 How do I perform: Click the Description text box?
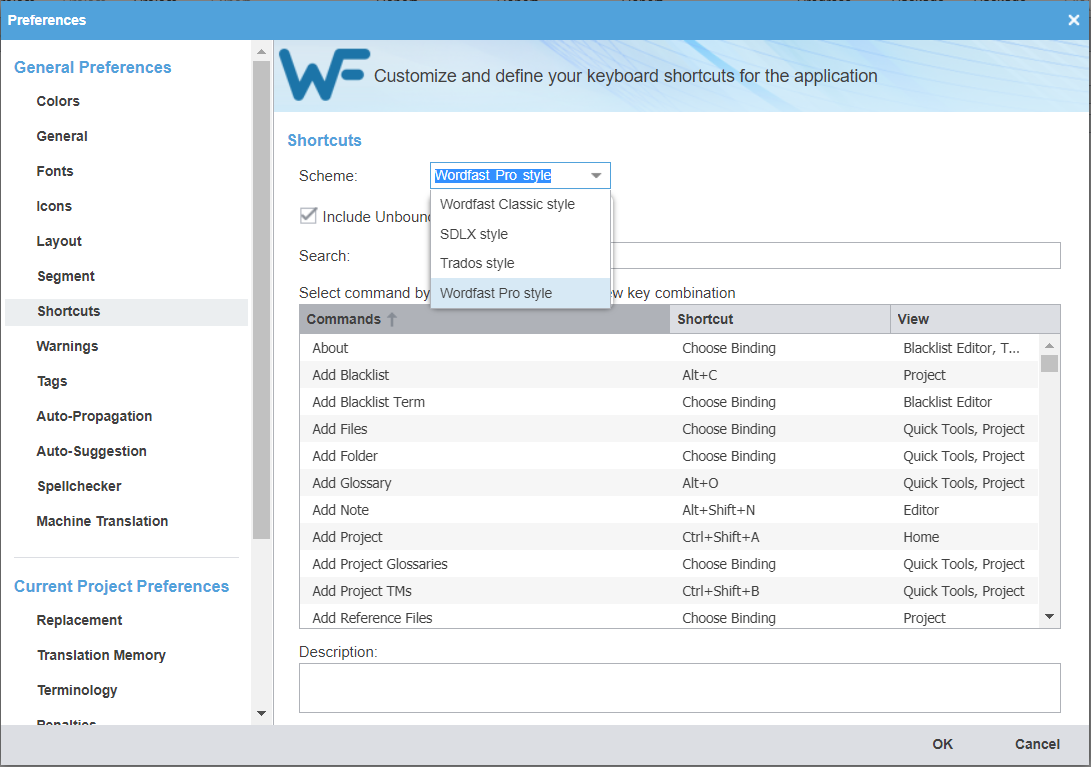679,688
